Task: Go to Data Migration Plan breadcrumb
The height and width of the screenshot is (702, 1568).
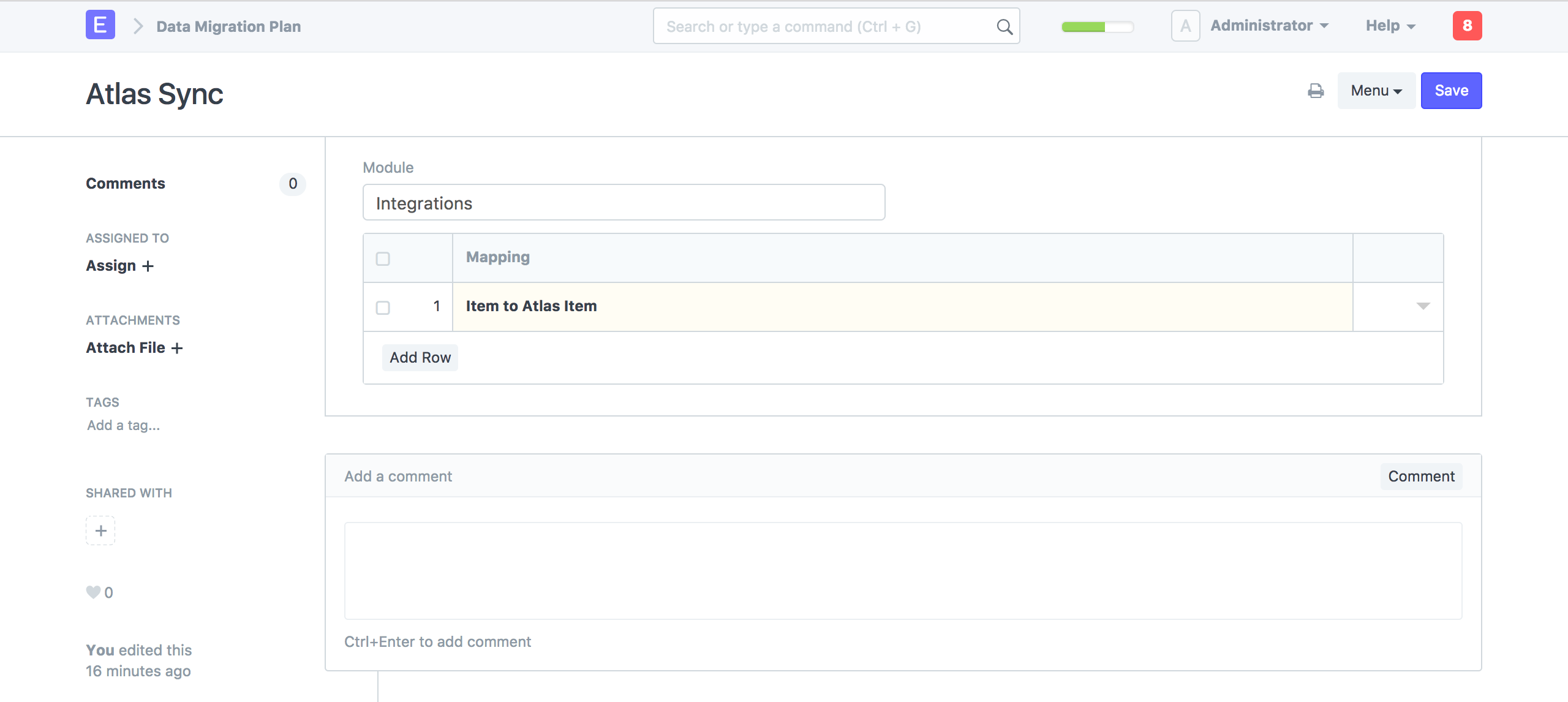Action: 228,26
